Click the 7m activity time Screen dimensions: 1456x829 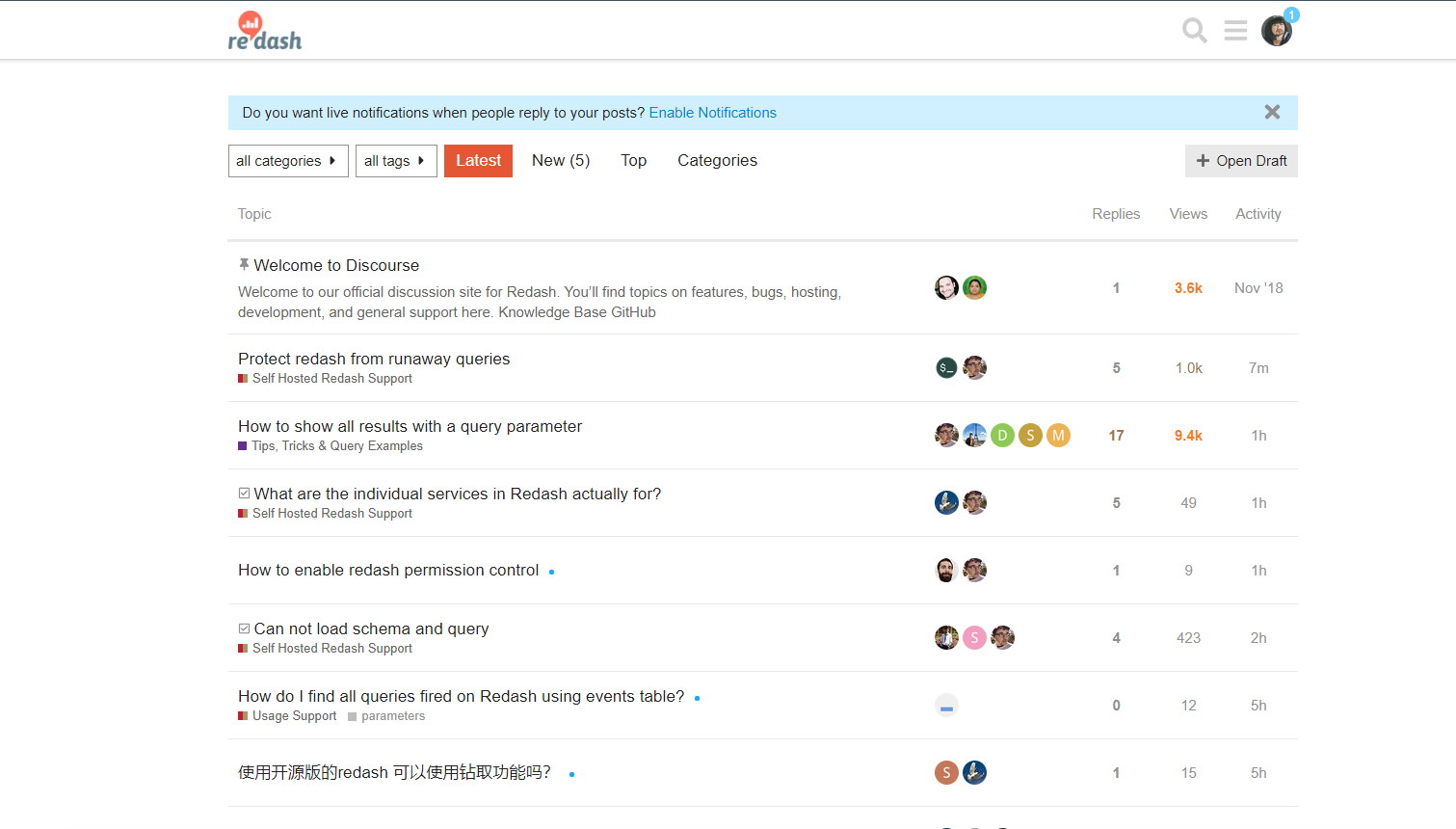tap(1258, 368)
